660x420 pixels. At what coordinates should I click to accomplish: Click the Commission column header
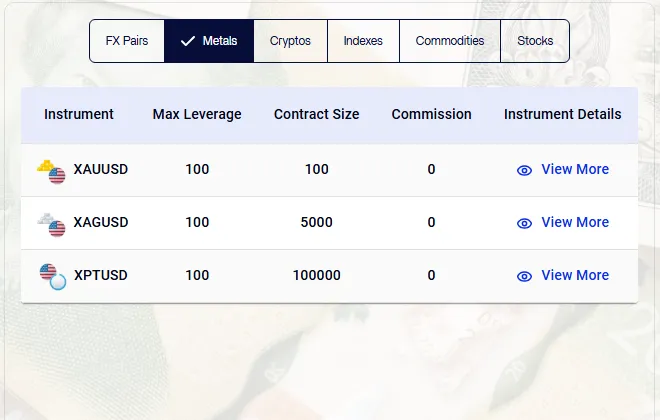coord(431,114)
